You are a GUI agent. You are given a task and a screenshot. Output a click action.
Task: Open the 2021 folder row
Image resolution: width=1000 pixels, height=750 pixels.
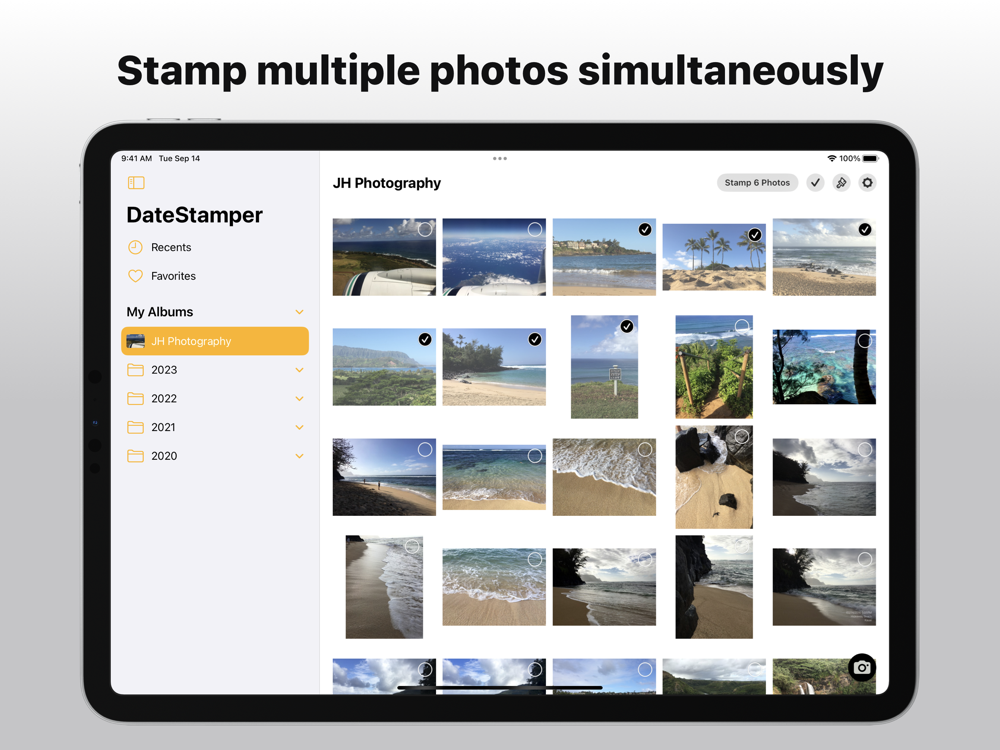(215, 427)
